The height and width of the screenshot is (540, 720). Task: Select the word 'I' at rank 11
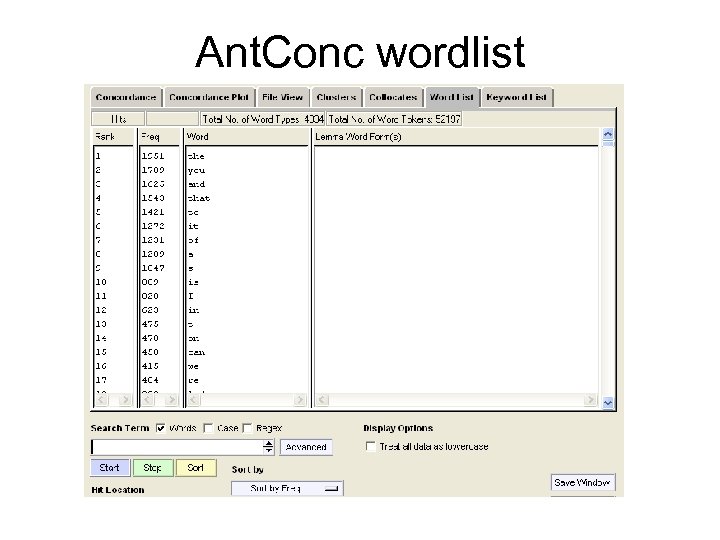[x=191, y=296]
